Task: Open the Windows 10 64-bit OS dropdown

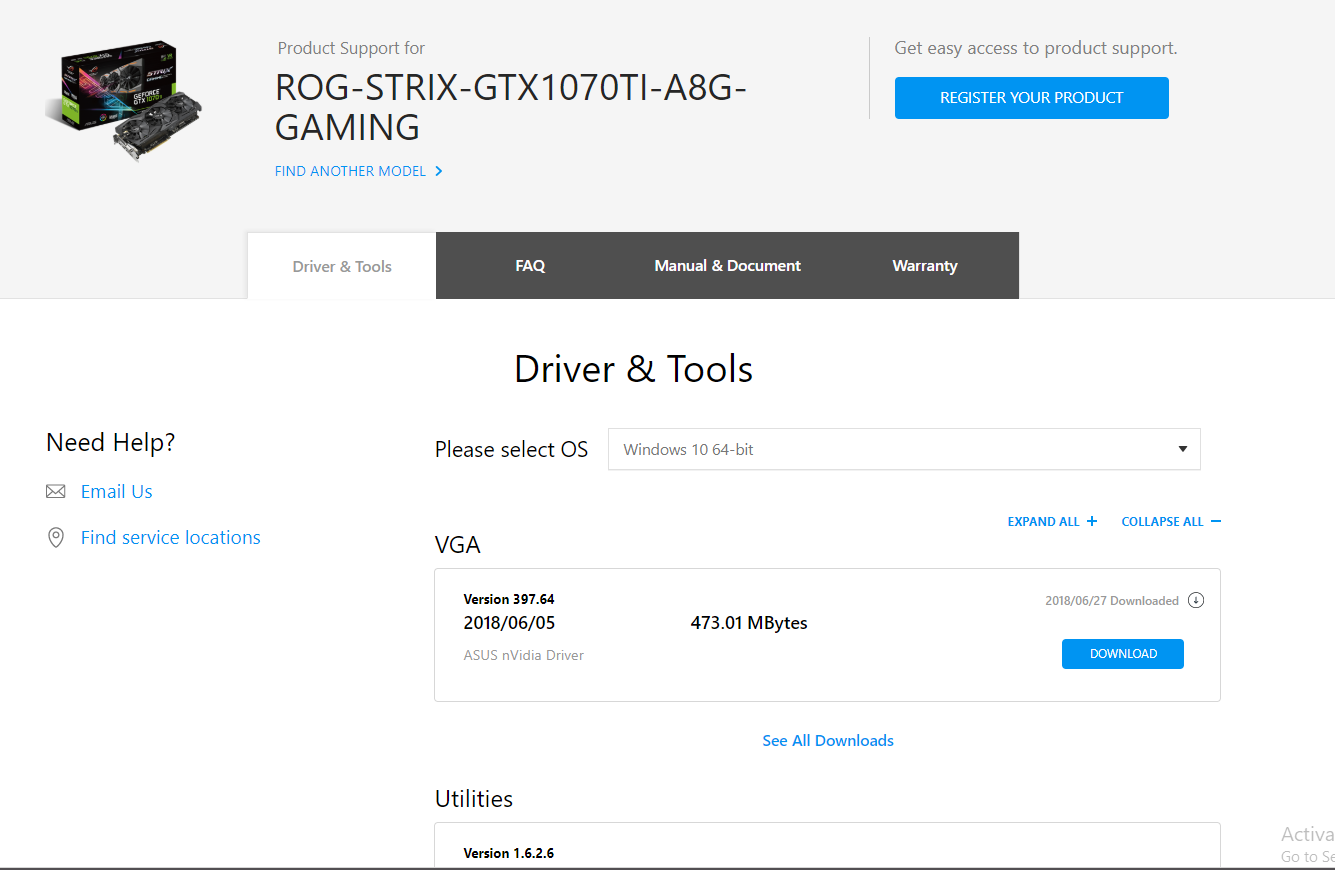Action: click(904, 449)
